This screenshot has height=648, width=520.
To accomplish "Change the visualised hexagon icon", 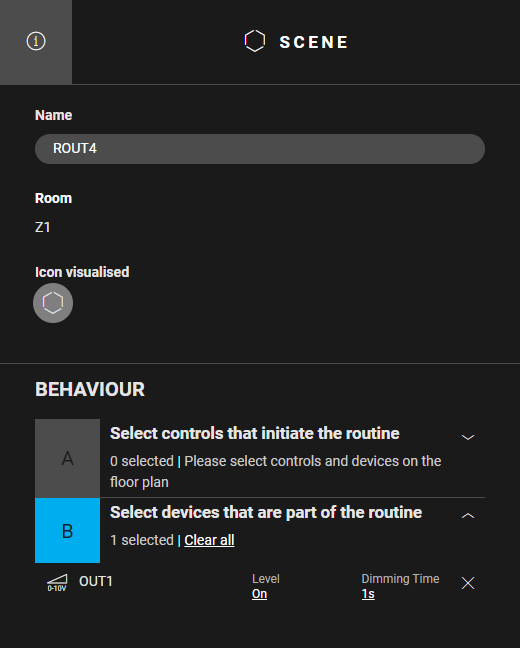I will tap(53, 303).
